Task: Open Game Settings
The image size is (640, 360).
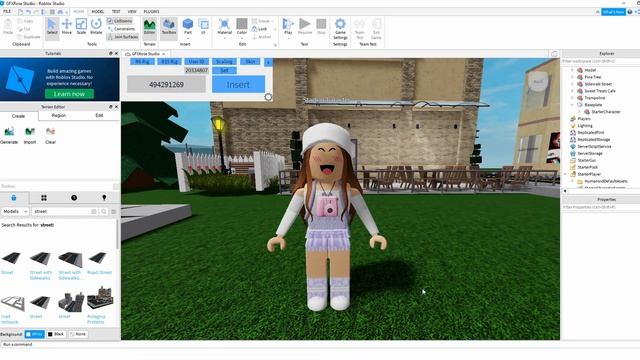Action: [340, 29]
